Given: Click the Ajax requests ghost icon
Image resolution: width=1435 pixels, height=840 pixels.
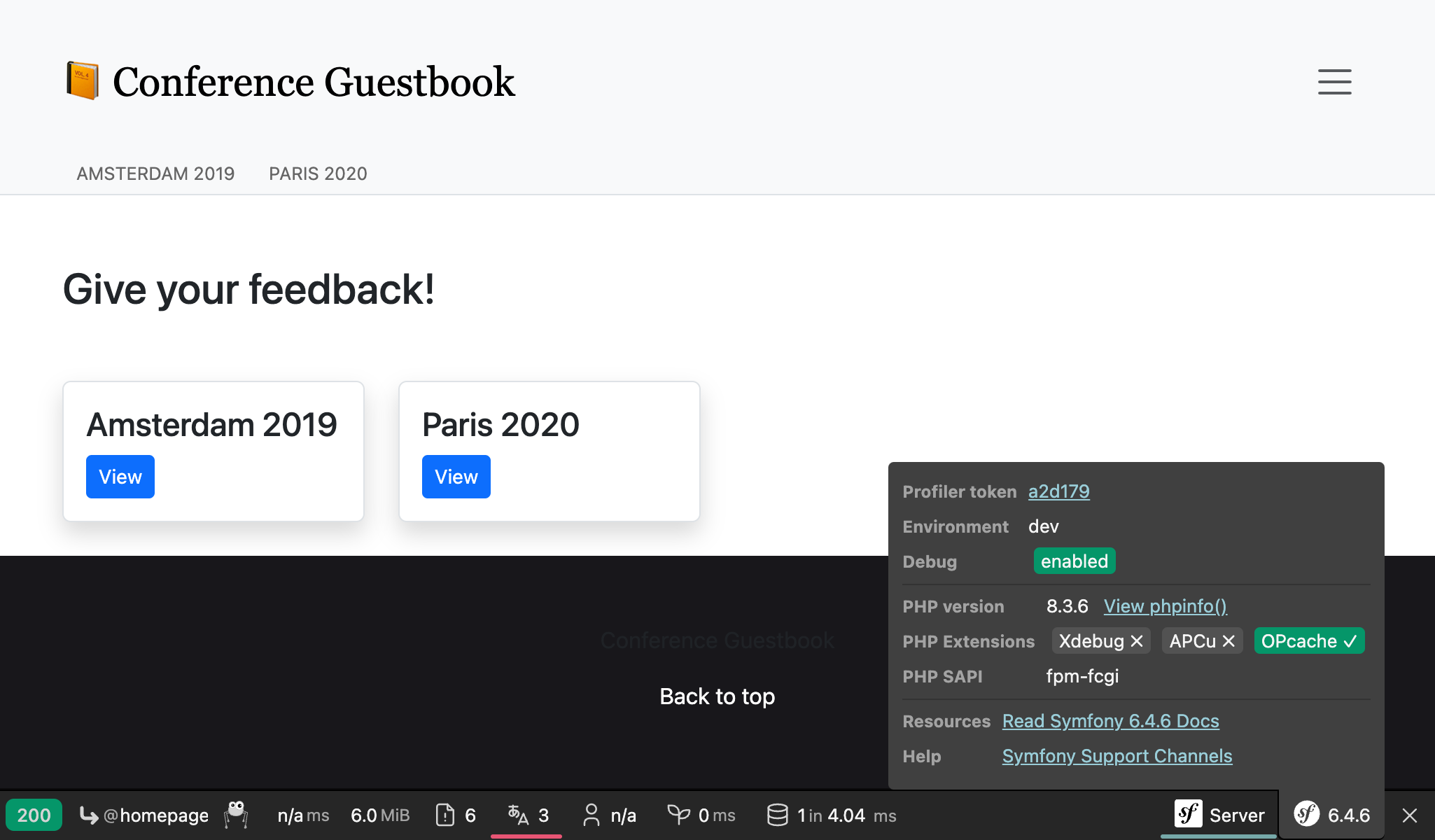Looking at the screenshot, I should [237, 815].
